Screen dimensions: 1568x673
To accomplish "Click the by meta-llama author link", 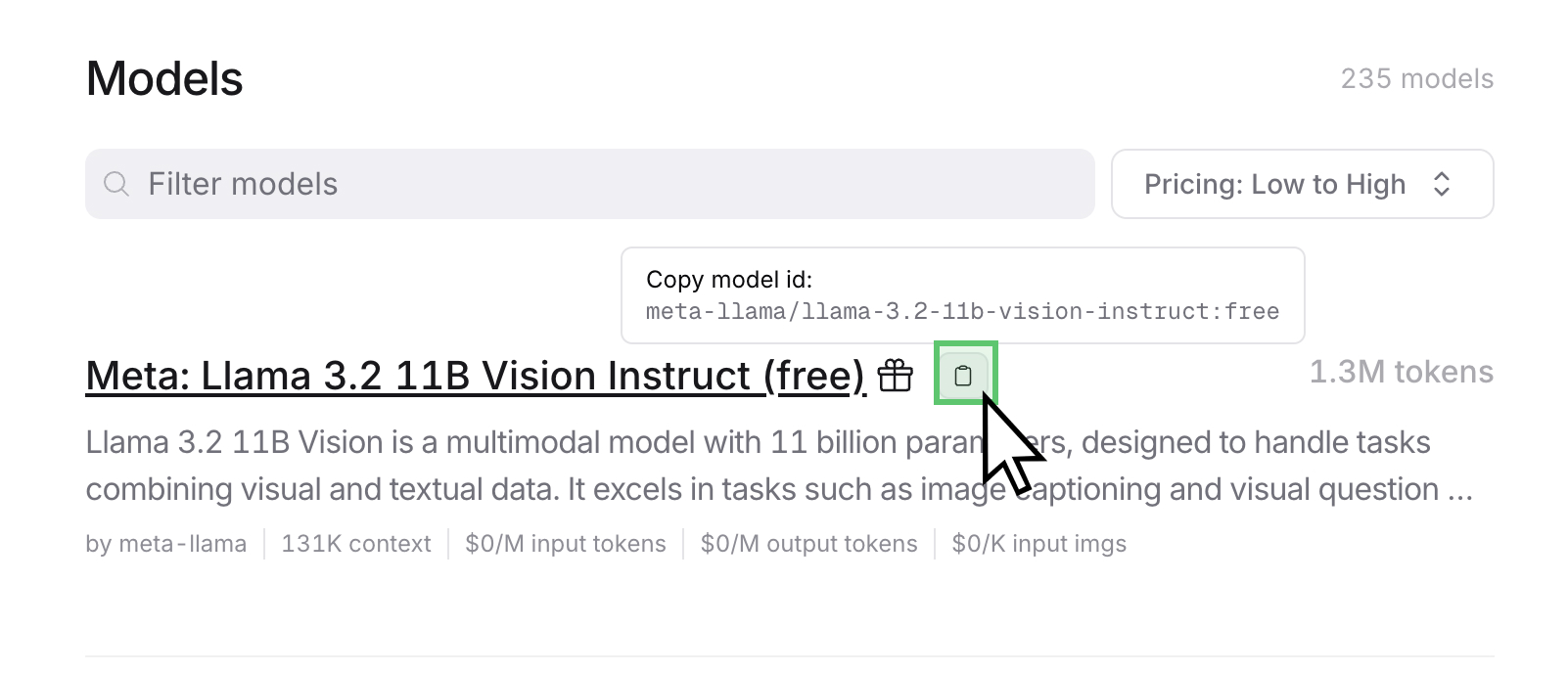I will [x=166, y=544].
